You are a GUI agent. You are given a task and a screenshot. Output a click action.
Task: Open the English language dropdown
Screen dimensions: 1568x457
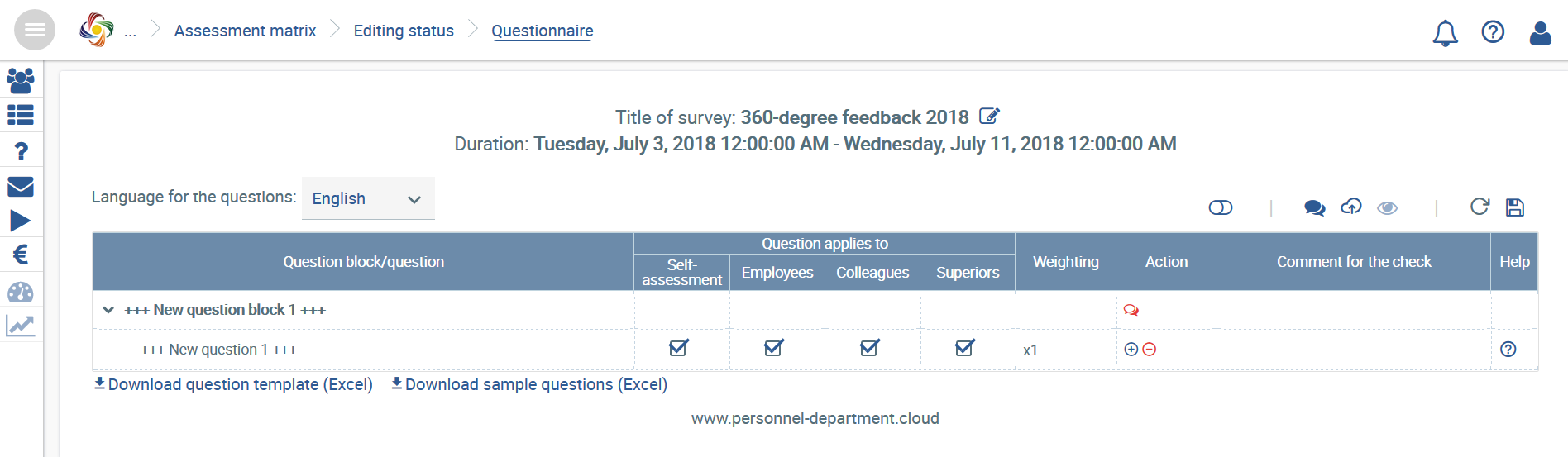click(x=368, y=198)
